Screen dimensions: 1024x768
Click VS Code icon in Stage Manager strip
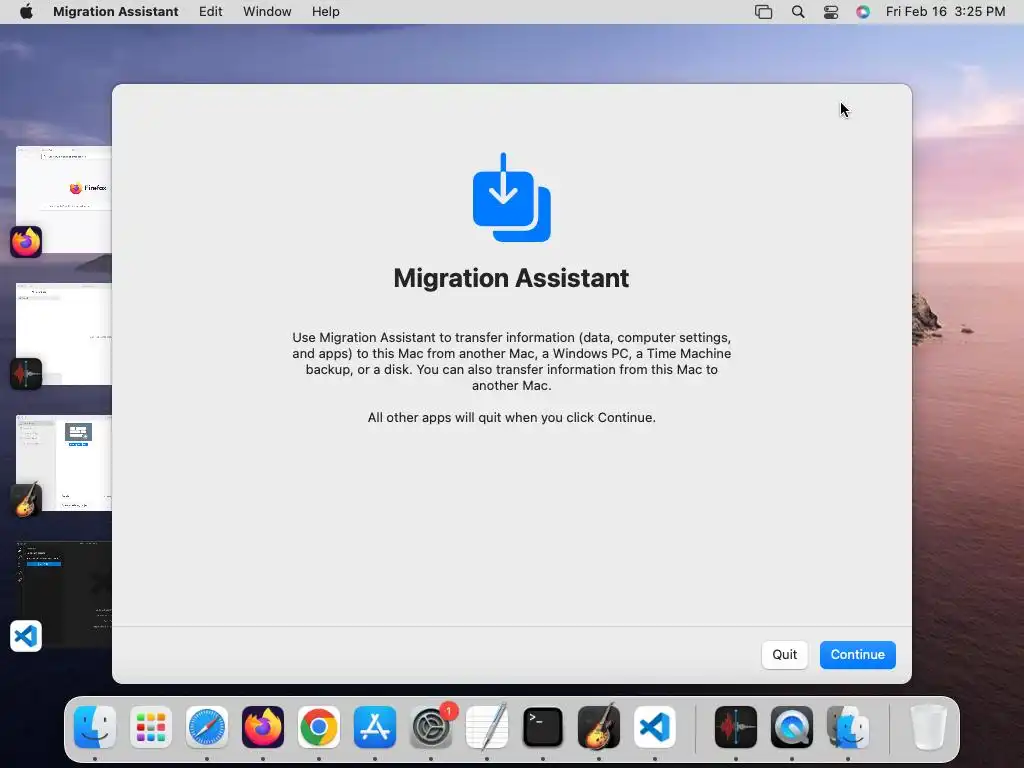pos(26,636)
